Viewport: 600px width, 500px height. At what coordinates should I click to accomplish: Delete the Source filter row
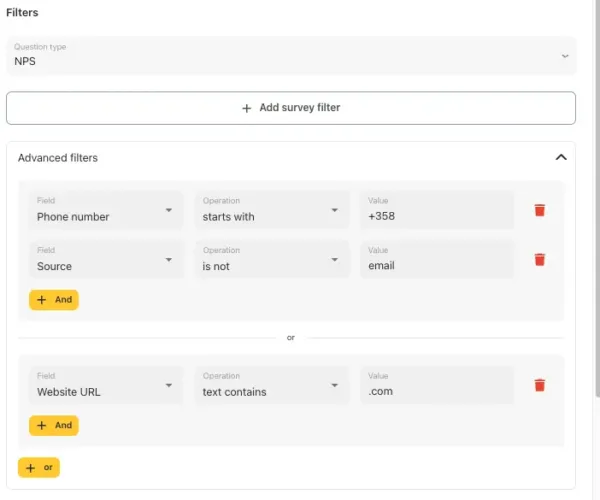click(x=540, y=259)
